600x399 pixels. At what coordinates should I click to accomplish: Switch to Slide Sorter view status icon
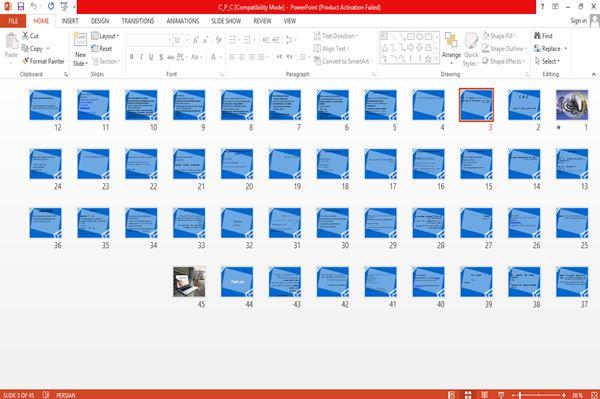pyautogui.click(x=468, y=395)
